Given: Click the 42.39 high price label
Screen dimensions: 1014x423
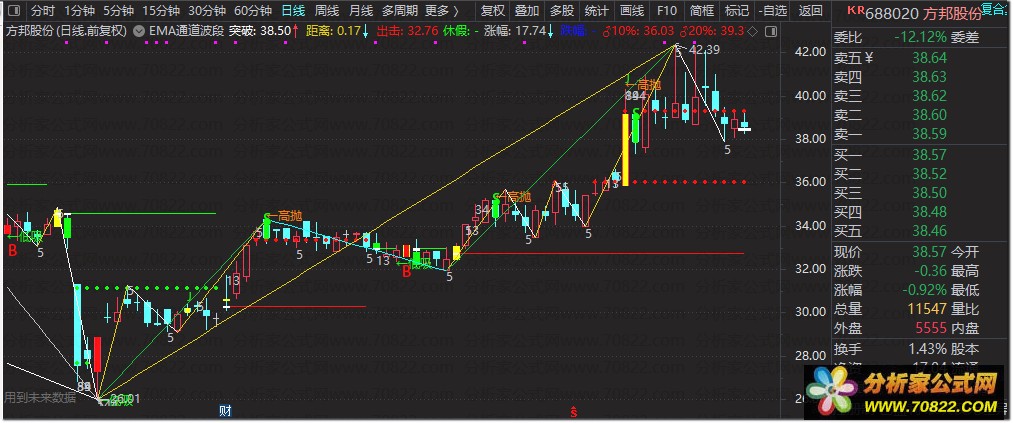Looking at the screenshot, I should pos(705,50).
